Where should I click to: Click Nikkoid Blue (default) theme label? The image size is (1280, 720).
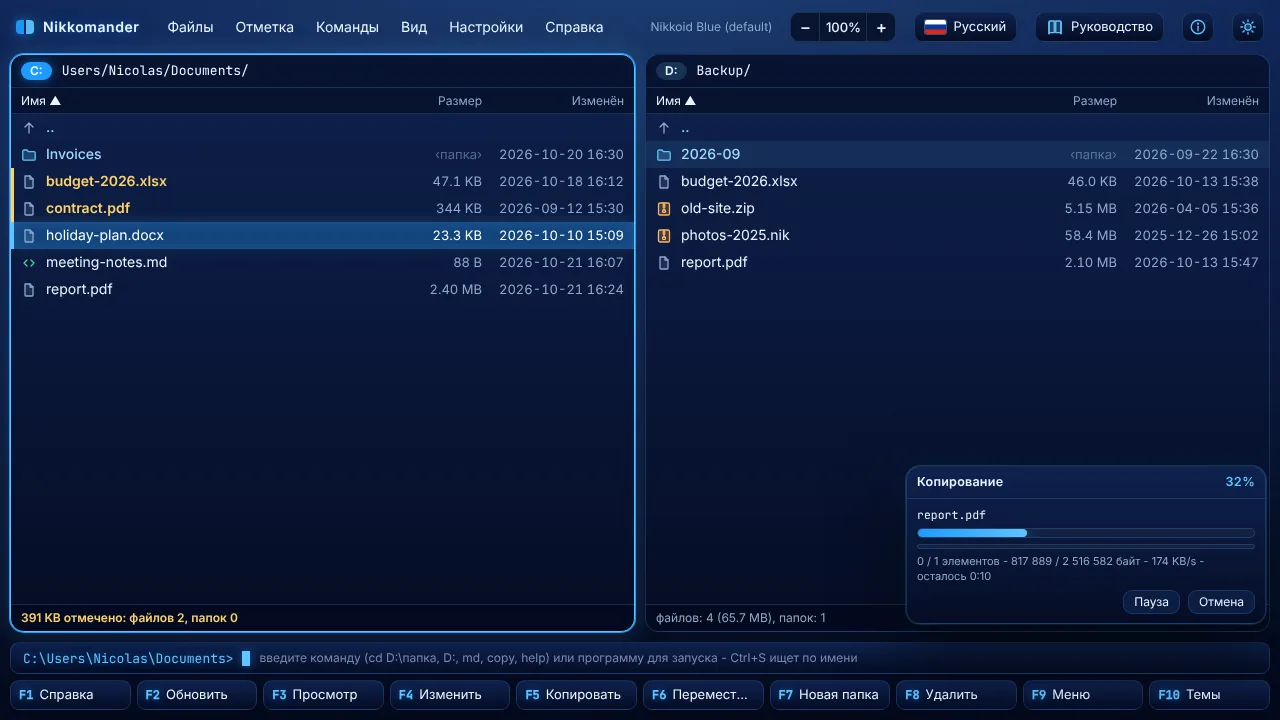click(x=711, y=27)
